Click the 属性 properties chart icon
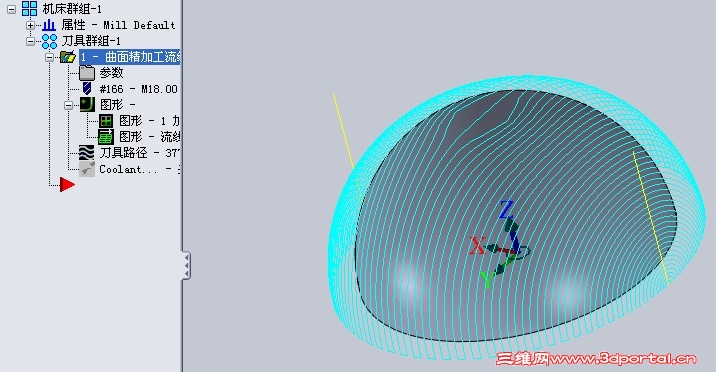This screenshot has width=716, height=372. [x=49, y=25]
